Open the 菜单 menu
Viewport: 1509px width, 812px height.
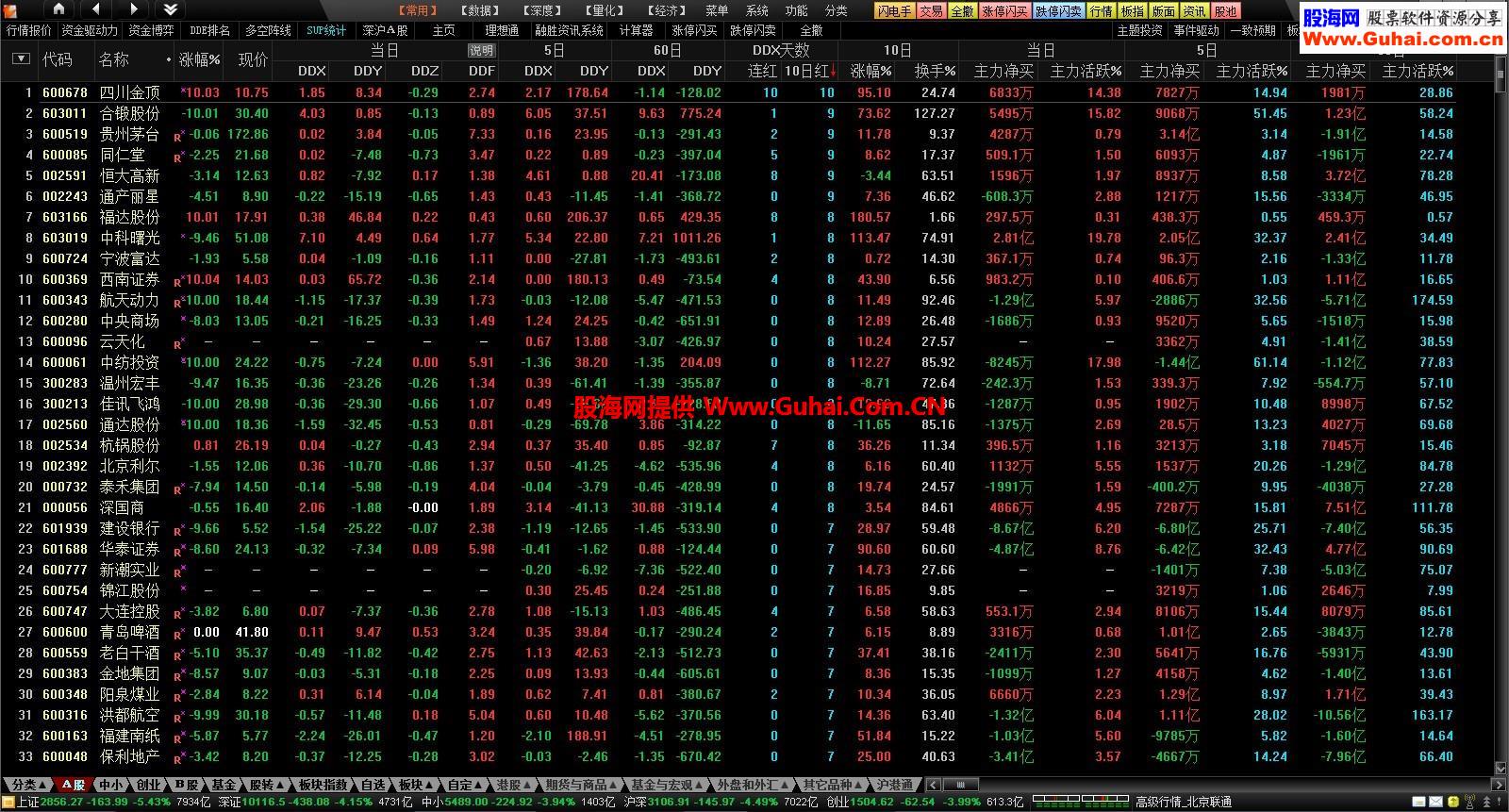(717, 10)
